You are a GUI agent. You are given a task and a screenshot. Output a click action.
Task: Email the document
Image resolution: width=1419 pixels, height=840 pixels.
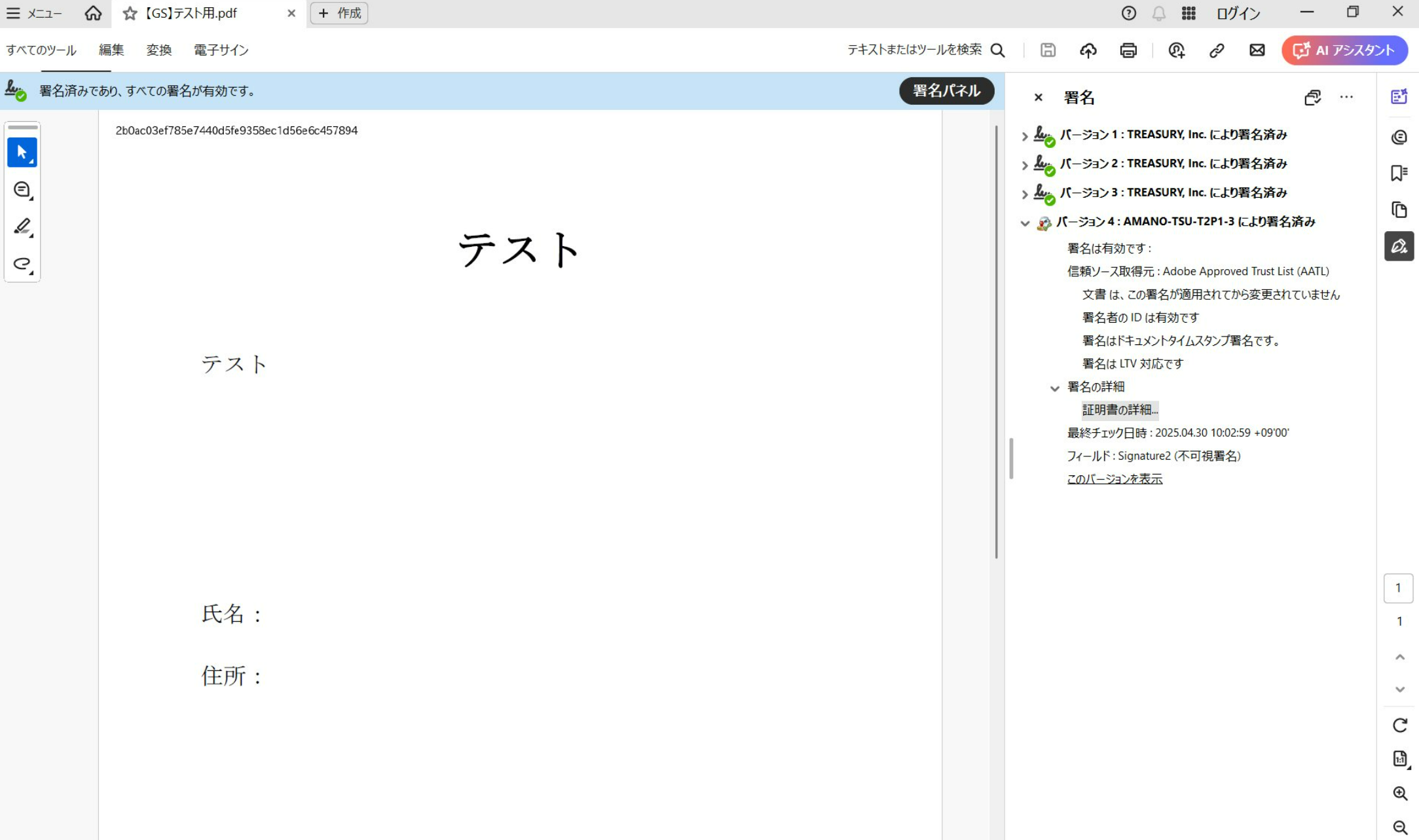coord(1257,50)
